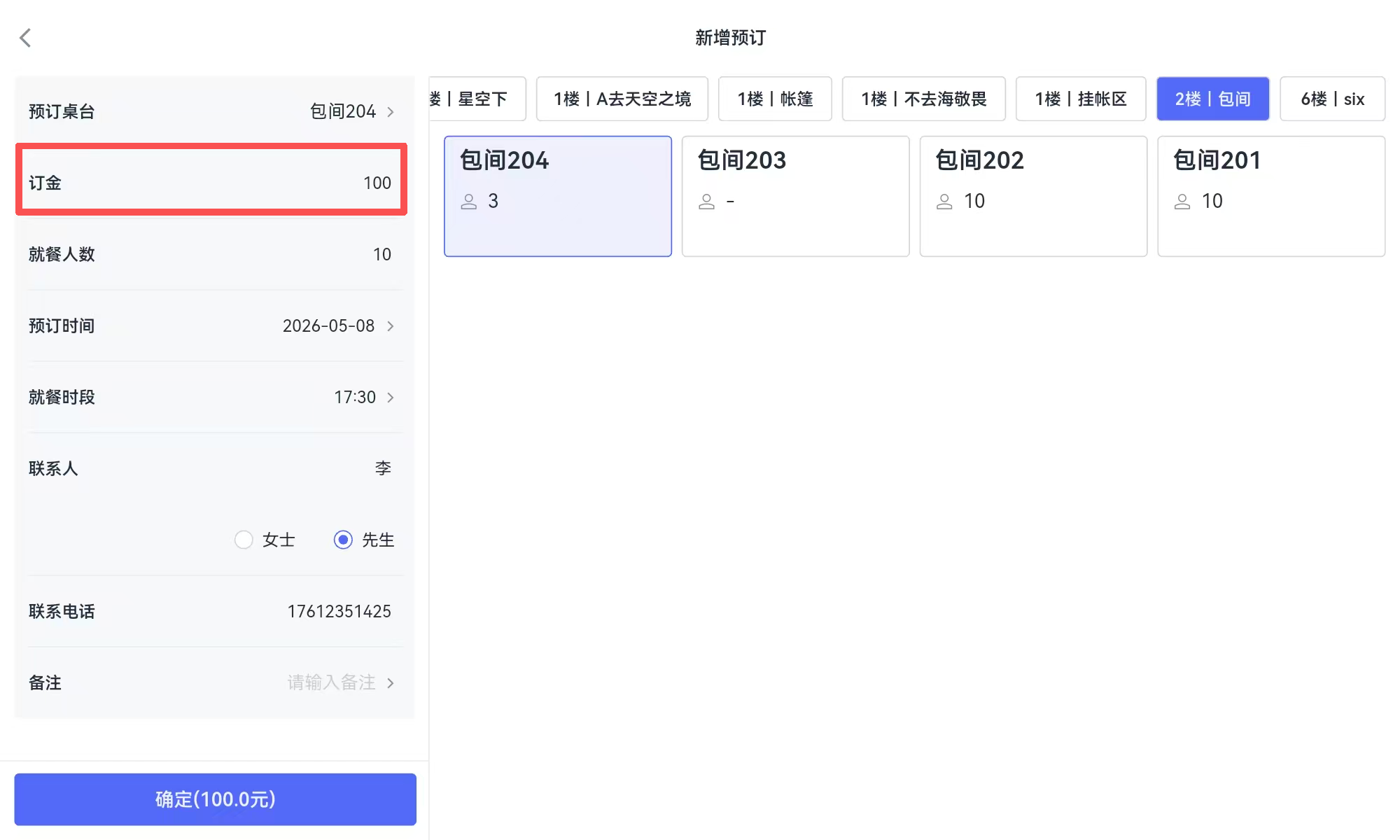Open the 备注 remark entry chevron
1400x840 pixels.
point(391,683)
